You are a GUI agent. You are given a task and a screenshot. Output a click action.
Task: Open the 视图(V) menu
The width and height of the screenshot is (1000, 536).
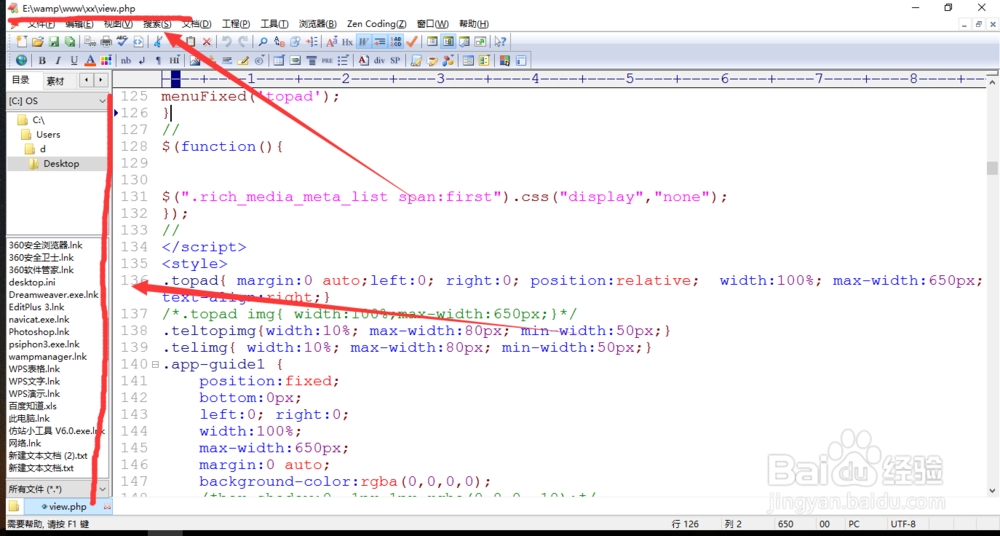click(x=119, y=24)
